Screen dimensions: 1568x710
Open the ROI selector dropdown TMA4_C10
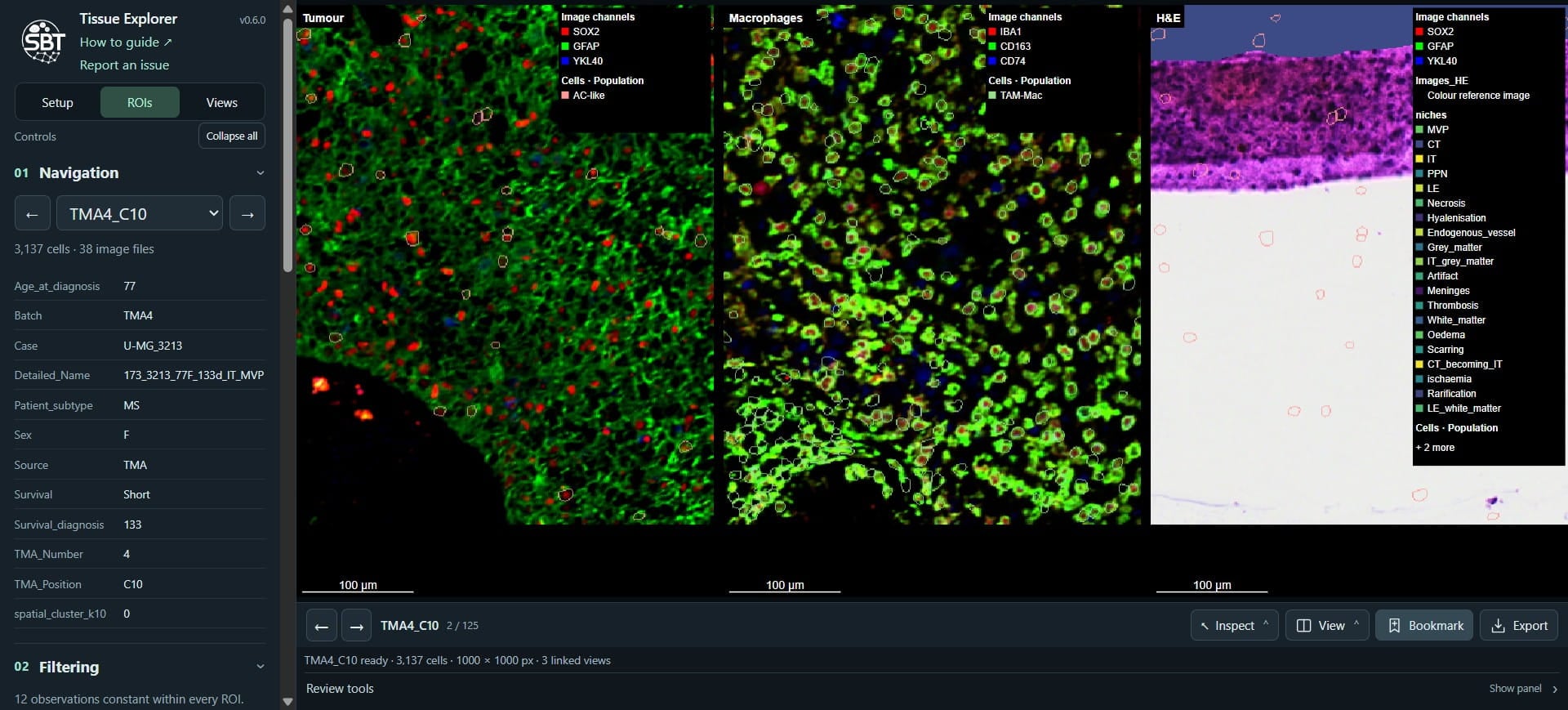point(140,214)
